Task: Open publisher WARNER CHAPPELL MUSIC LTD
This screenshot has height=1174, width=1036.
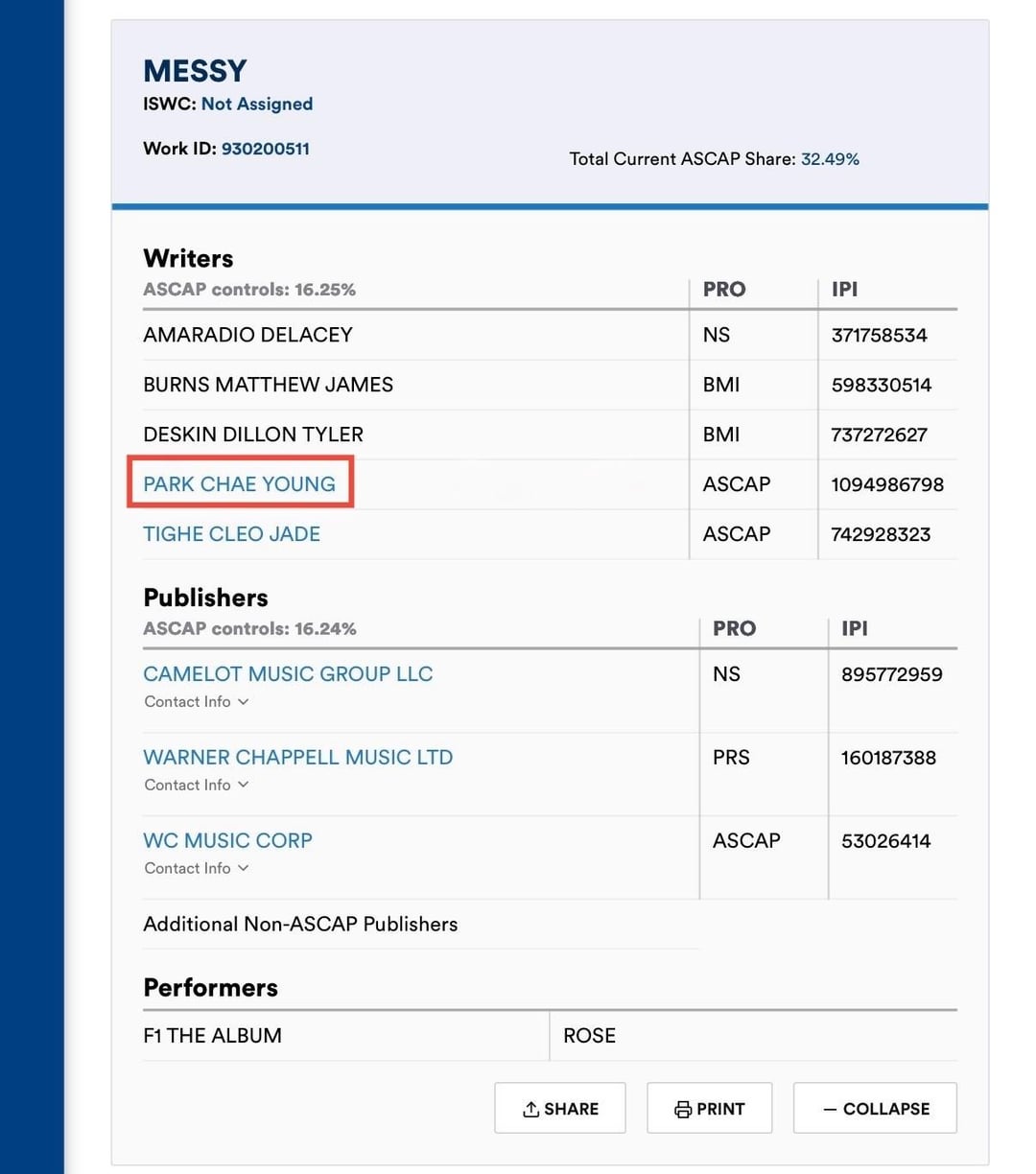Action: pyautogui.click(x=297, y=758)
